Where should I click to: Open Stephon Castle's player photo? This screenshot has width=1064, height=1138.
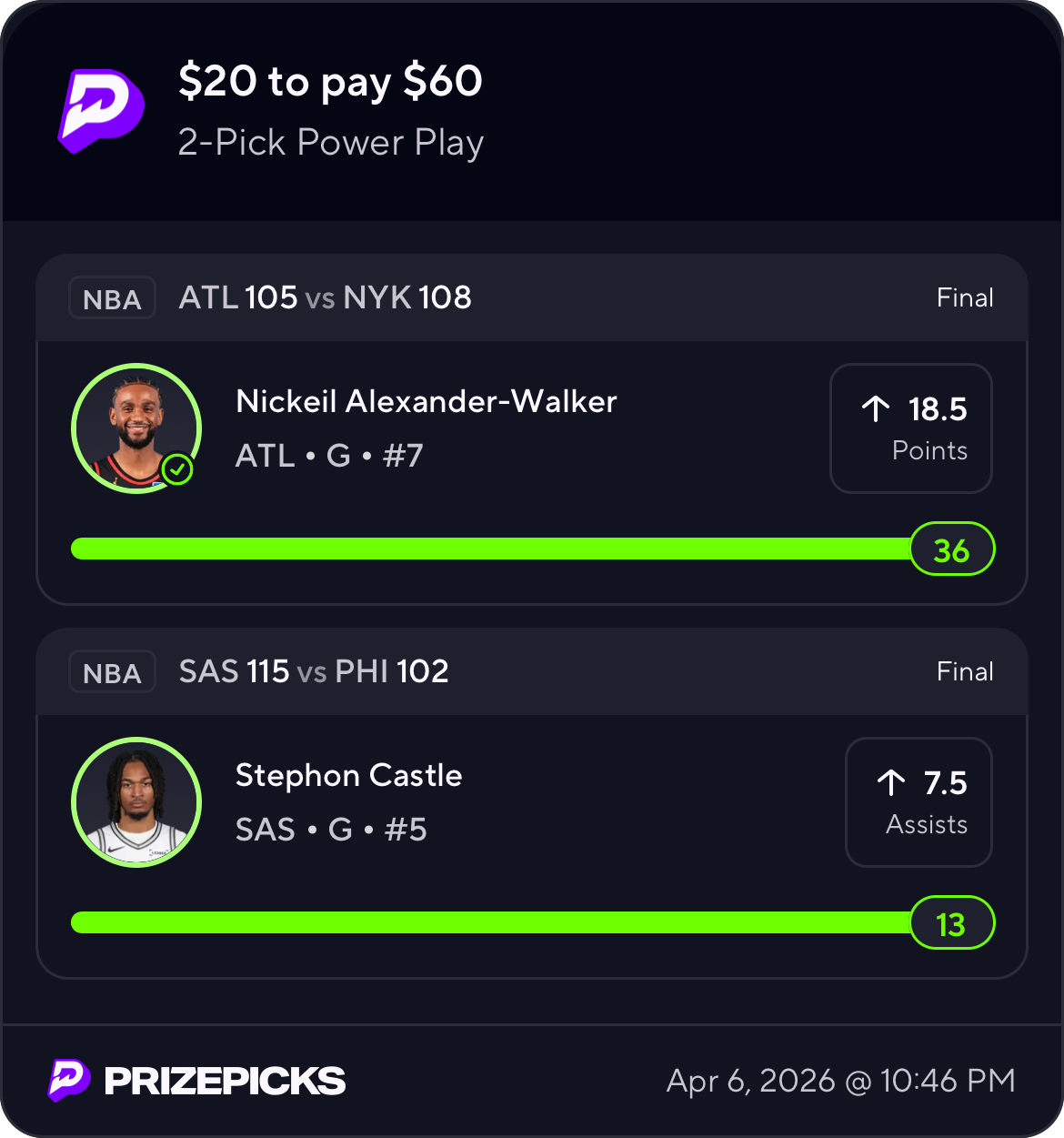point(136,801)
